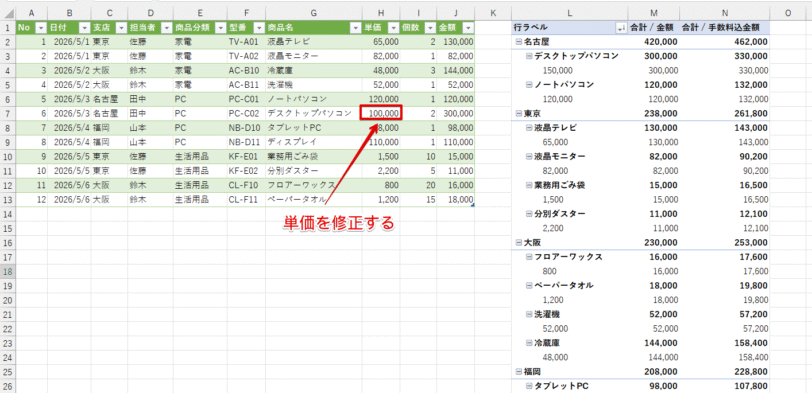Select row 18 header
This screenshot has height=393, width=812.
coord(8,271)
